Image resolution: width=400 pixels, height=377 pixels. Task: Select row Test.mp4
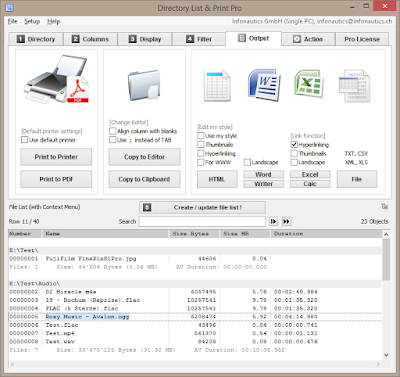(x=195, y=333)
